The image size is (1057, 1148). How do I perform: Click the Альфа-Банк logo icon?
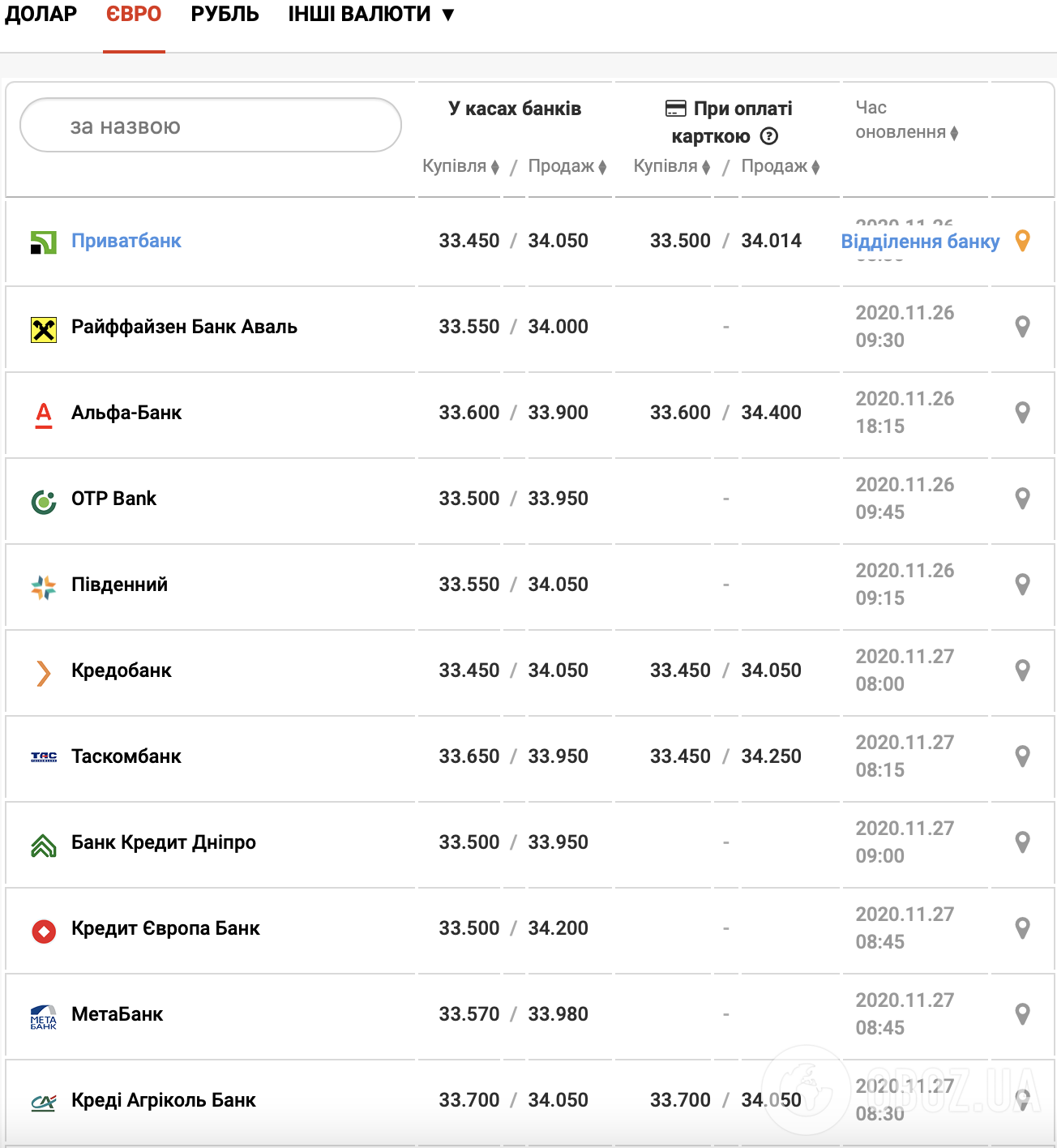pos(44,415)
